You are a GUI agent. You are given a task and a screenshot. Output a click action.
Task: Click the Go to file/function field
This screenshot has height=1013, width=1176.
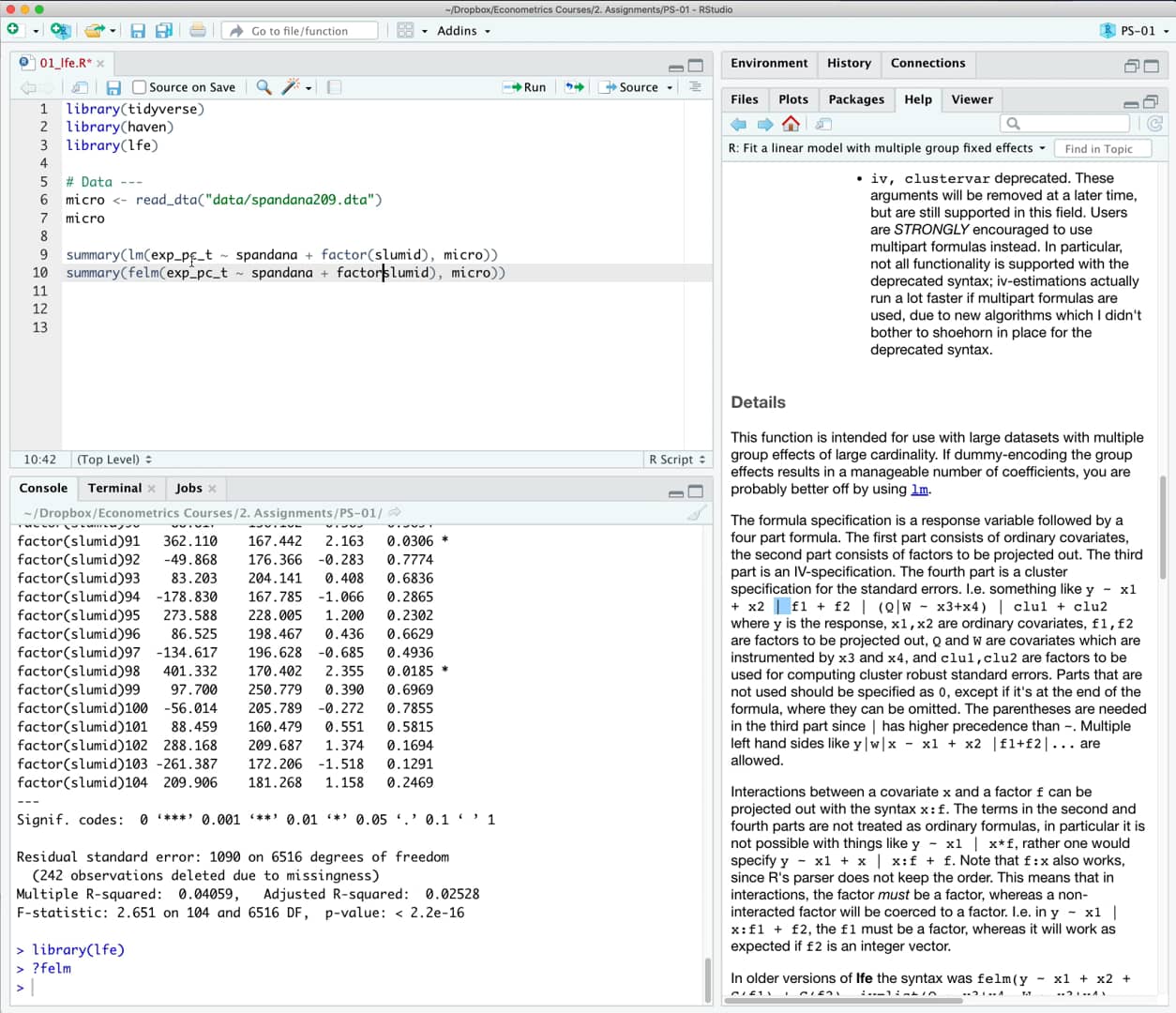tap(300, 31)
